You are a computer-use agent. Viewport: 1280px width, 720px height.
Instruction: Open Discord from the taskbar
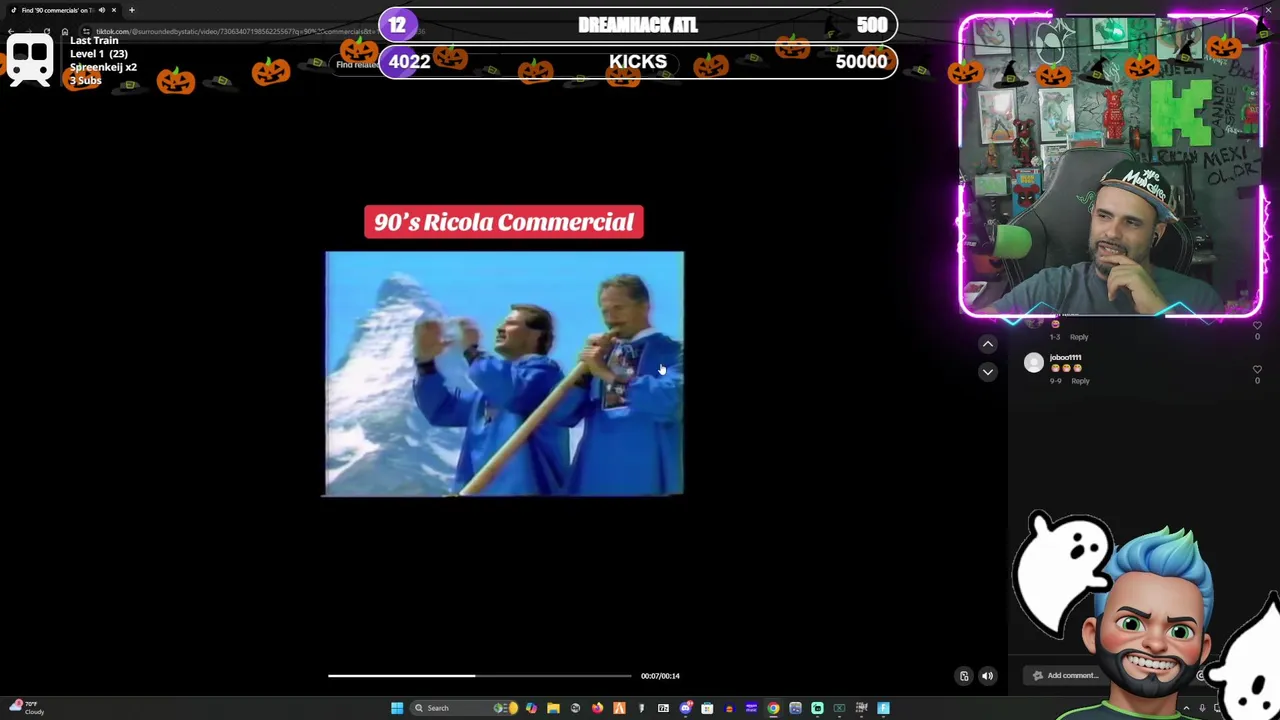pyautogui.click(x=685, y=708)
